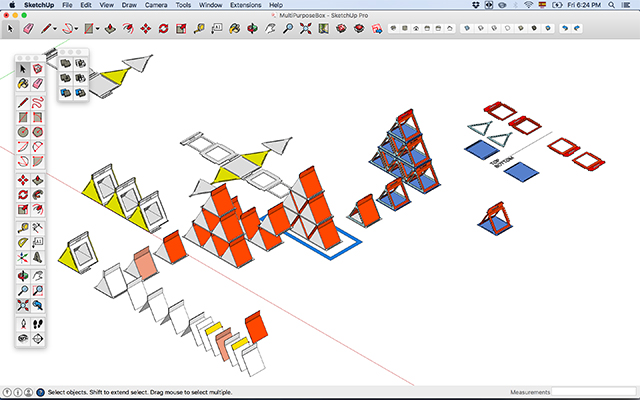Screen dimensions: 640x400
Task: Select the 3D Text tool in the palette
Action: pyautogui.click(x=38, y=258)
